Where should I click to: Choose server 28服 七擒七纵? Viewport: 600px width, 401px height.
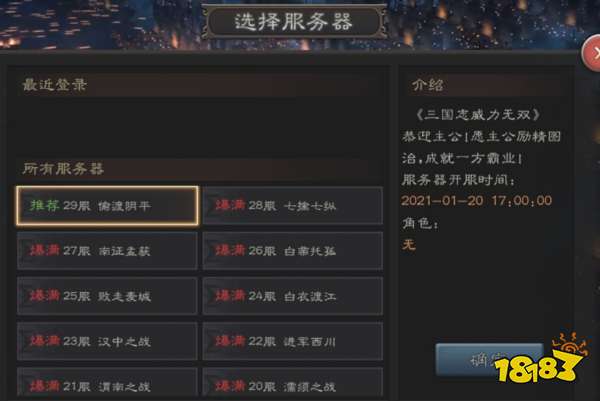(x=293, y=206)
